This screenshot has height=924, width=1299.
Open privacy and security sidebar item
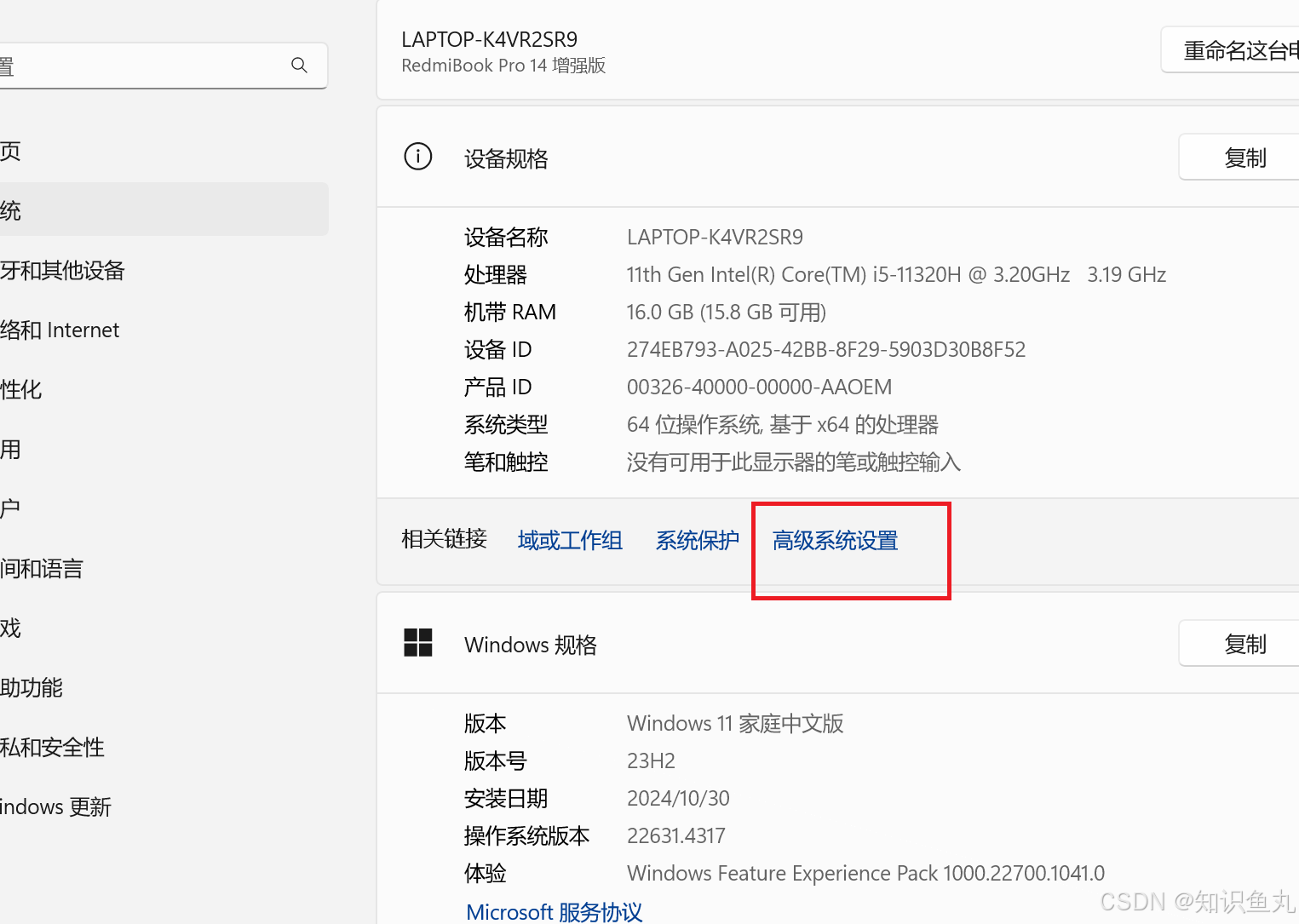pyautogui.click(x=164, y=748)
